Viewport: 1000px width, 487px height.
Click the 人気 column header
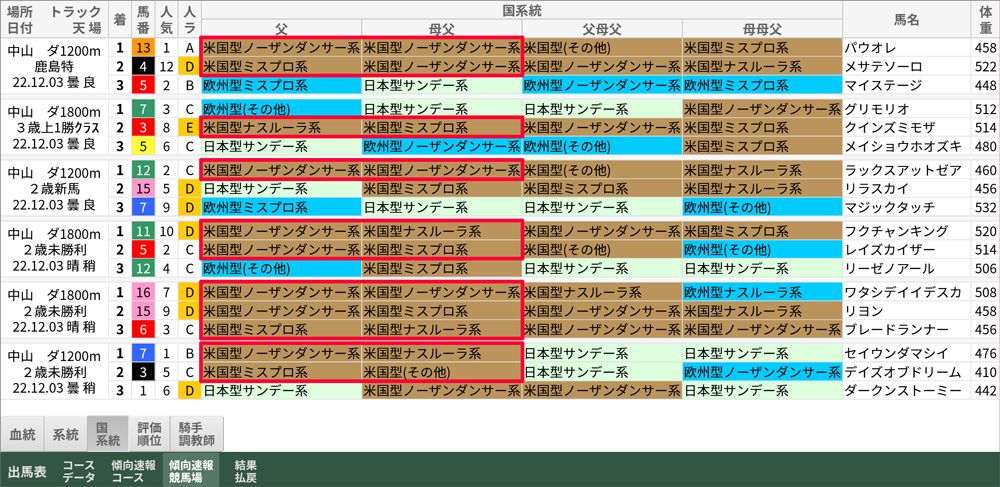coord(166,19)
